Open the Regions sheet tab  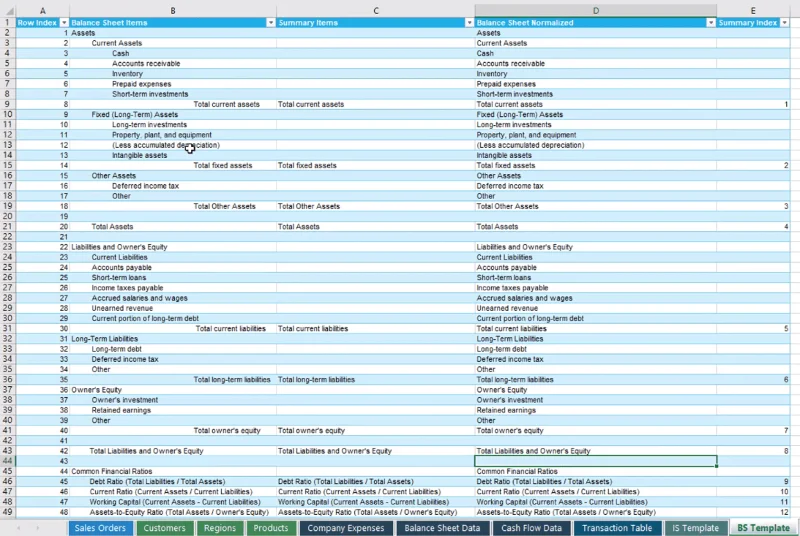coord(220,528)
